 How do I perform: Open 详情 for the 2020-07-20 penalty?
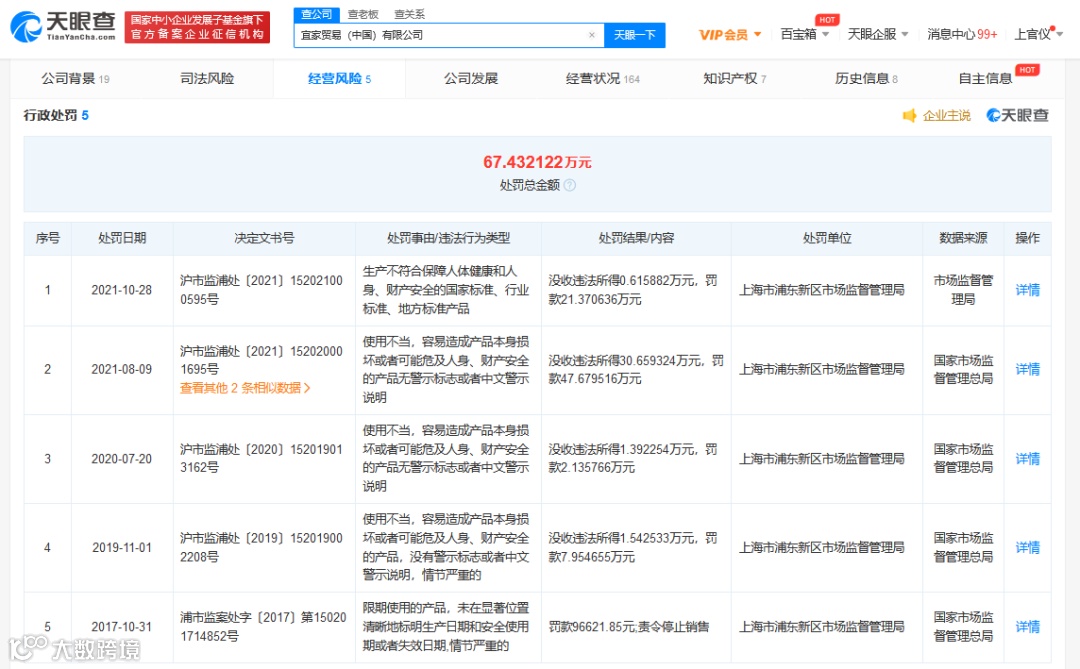pyautogui.click(x=1028, y=459)
